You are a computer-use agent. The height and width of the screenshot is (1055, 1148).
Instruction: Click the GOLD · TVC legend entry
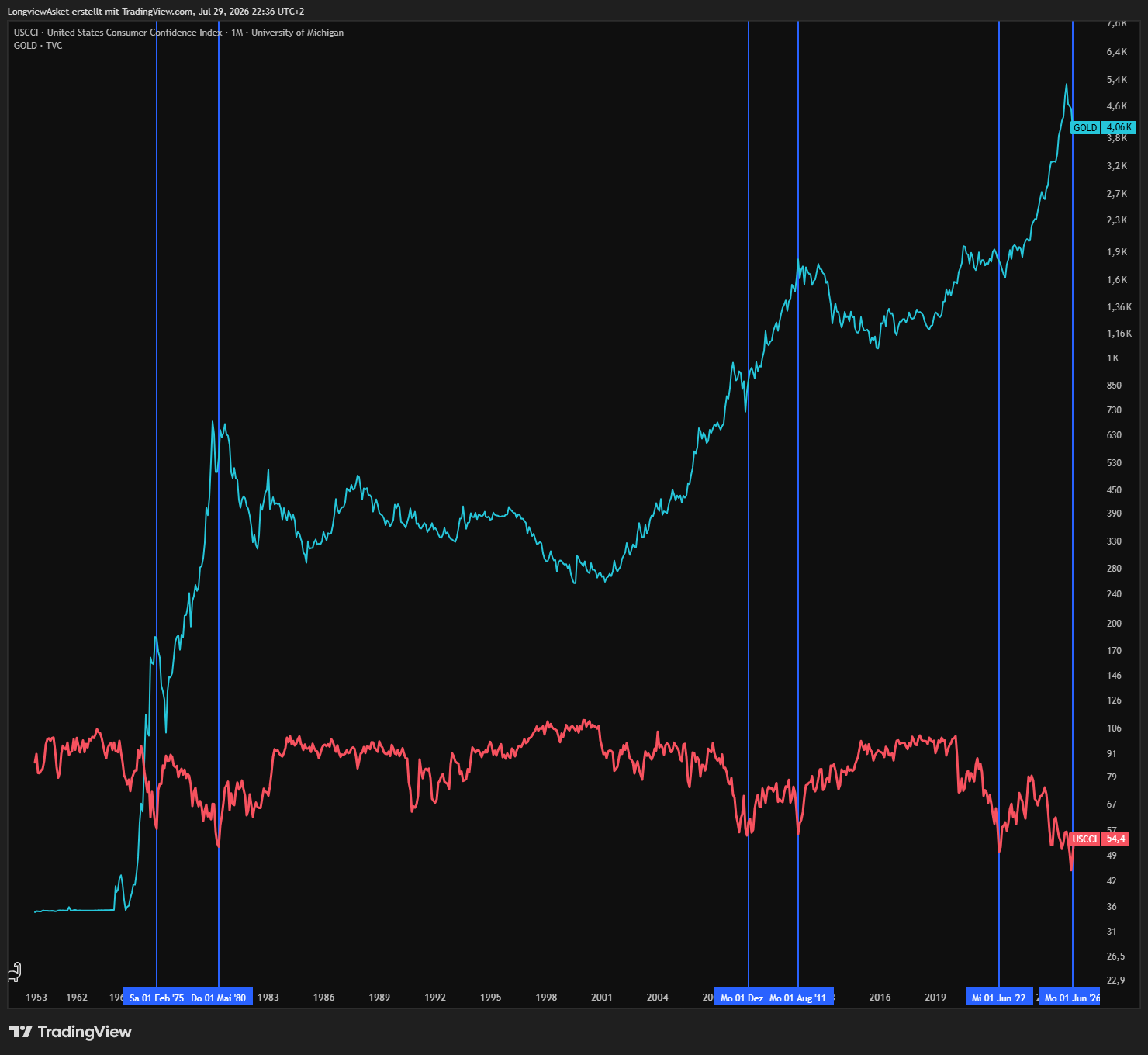(x=38, y=46)
